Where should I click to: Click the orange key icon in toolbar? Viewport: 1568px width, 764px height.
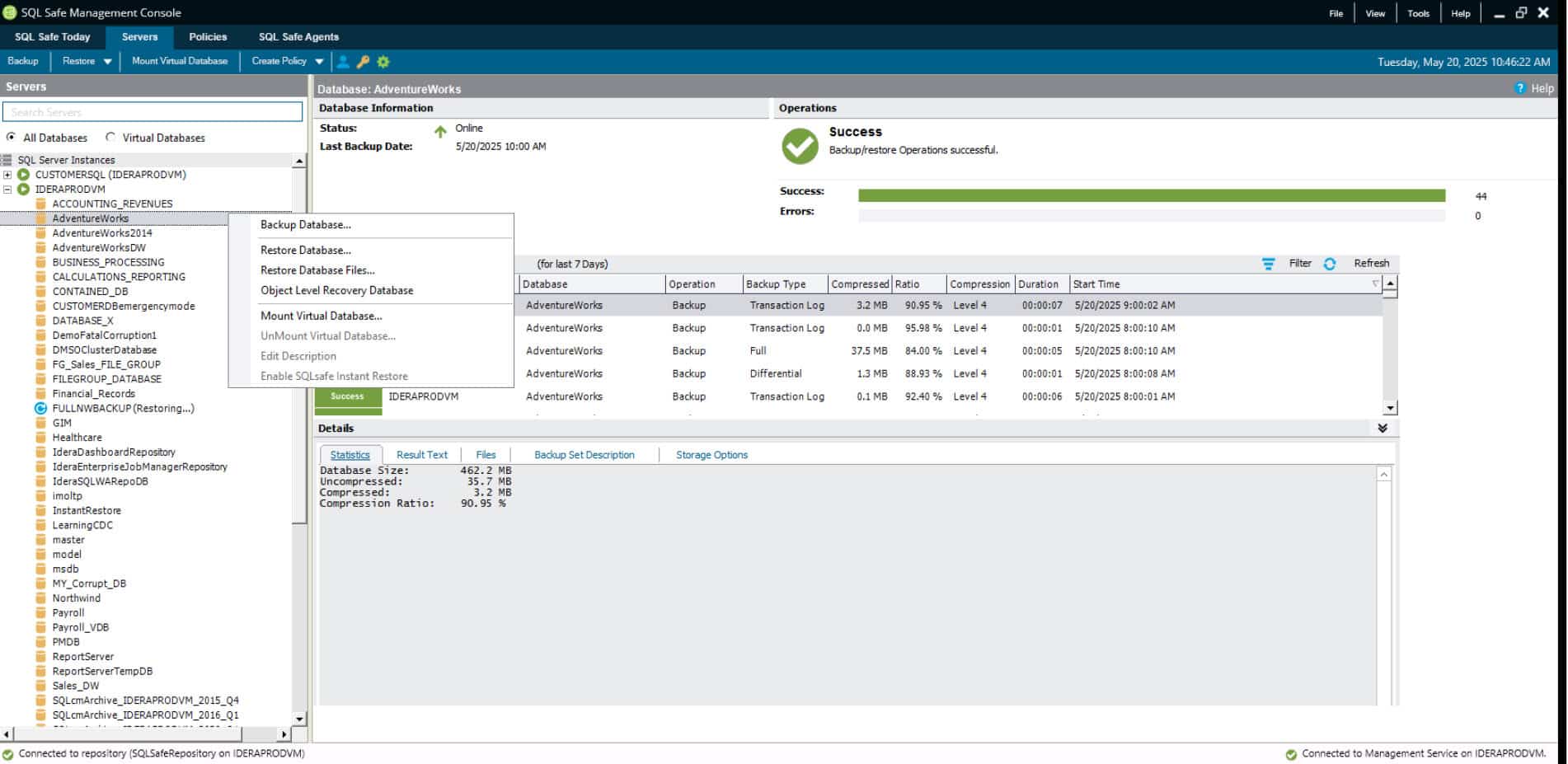(x=363, y=62)
